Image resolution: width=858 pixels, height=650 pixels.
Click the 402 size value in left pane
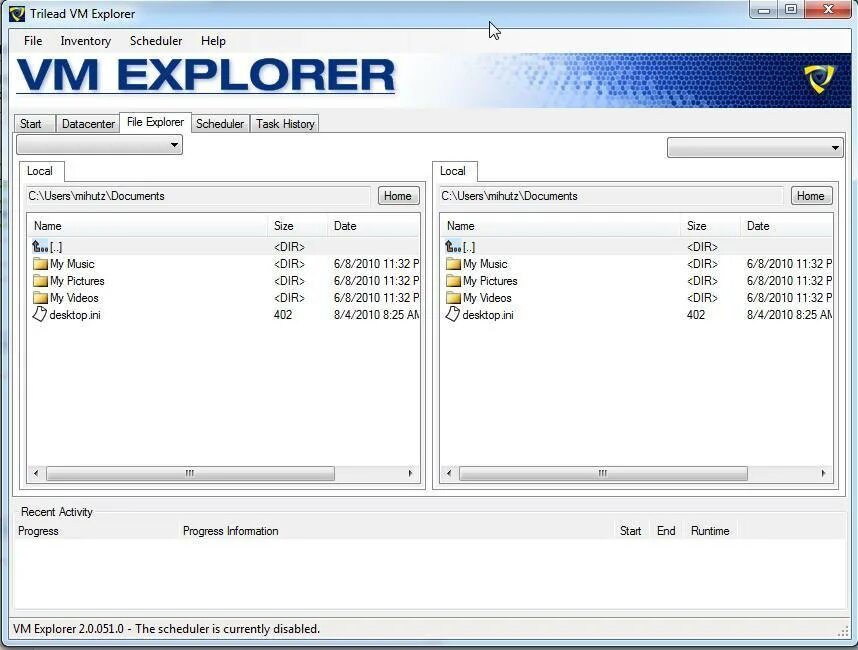click(283, 315)
